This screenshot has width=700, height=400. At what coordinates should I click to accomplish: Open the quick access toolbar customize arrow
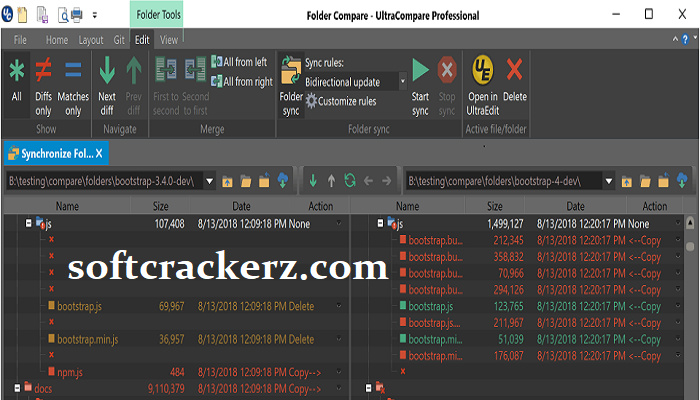pyautogui.click(x=95, y=15)
